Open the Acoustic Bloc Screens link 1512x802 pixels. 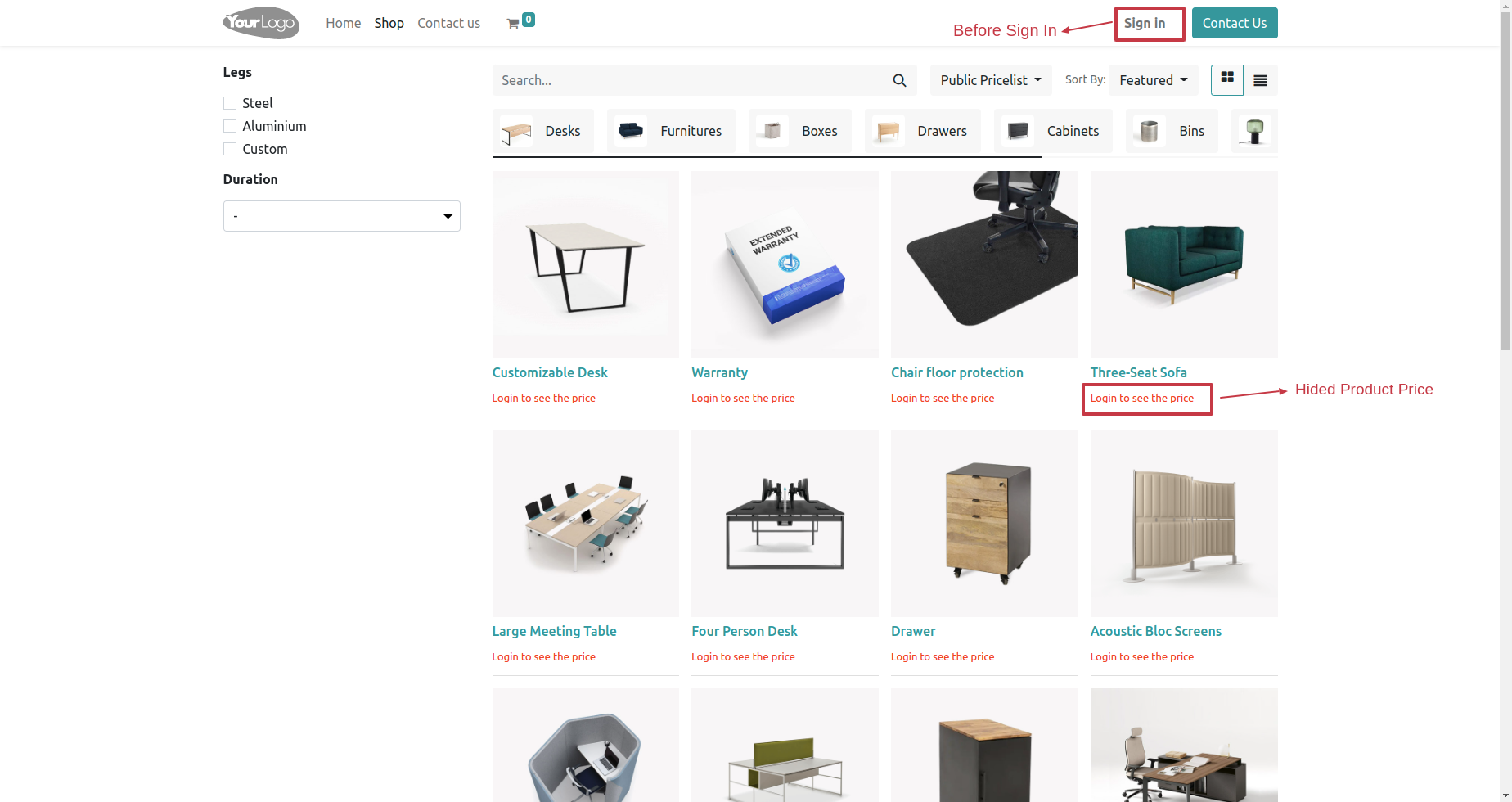[x=1156, y=631]
